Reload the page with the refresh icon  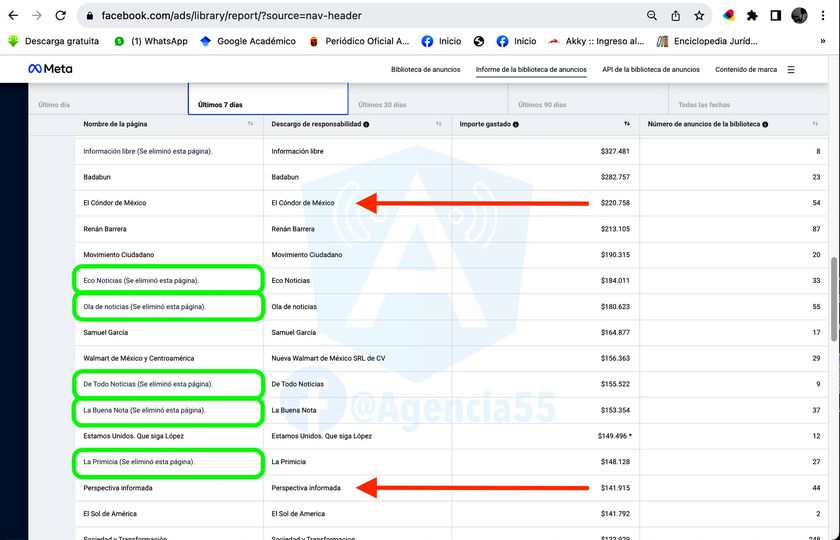[61, 16]
